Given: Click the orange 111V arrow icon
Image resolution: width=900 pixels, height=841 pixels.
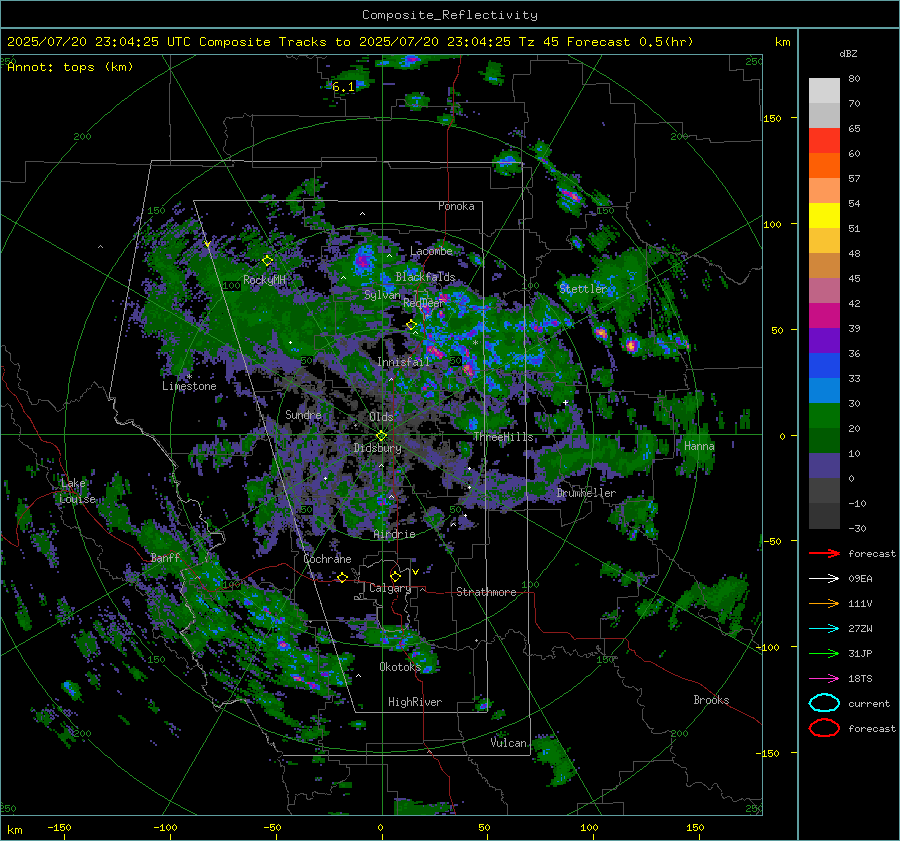Looking at the screenshot, I should coord(824,603).
